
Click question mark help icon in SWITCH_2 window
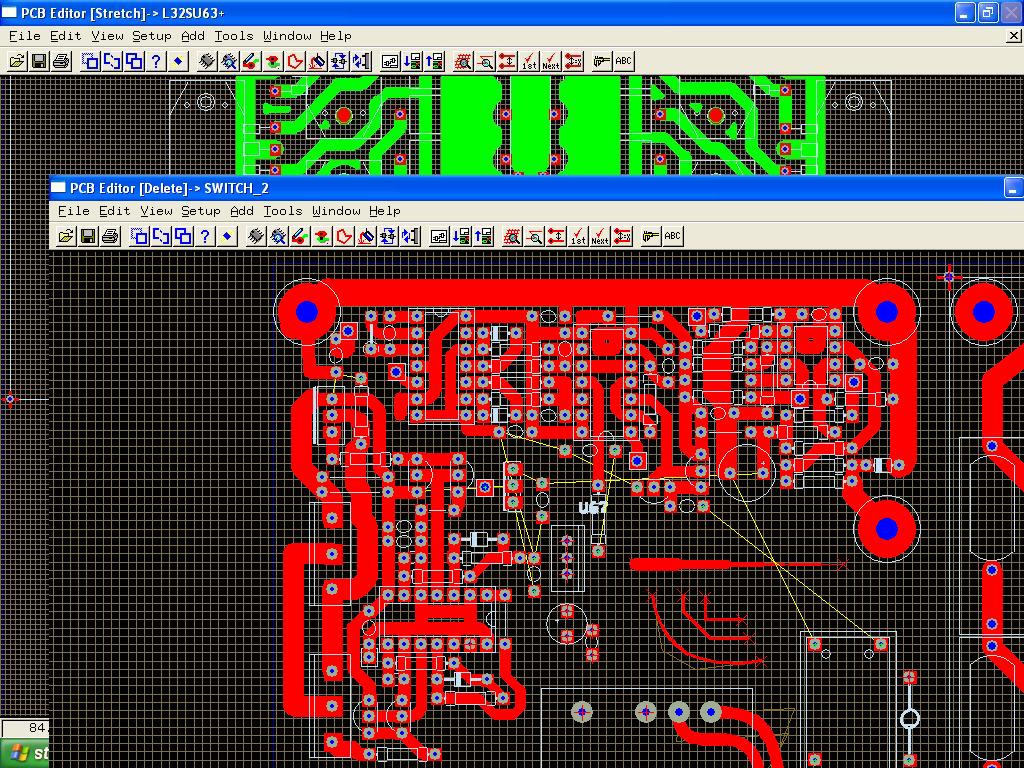[205, 236]
